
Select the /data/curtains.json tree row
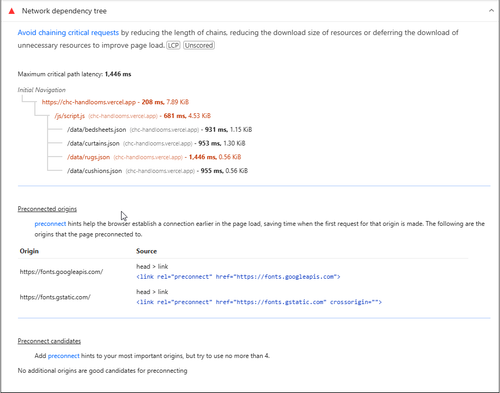tap(156, 143)
